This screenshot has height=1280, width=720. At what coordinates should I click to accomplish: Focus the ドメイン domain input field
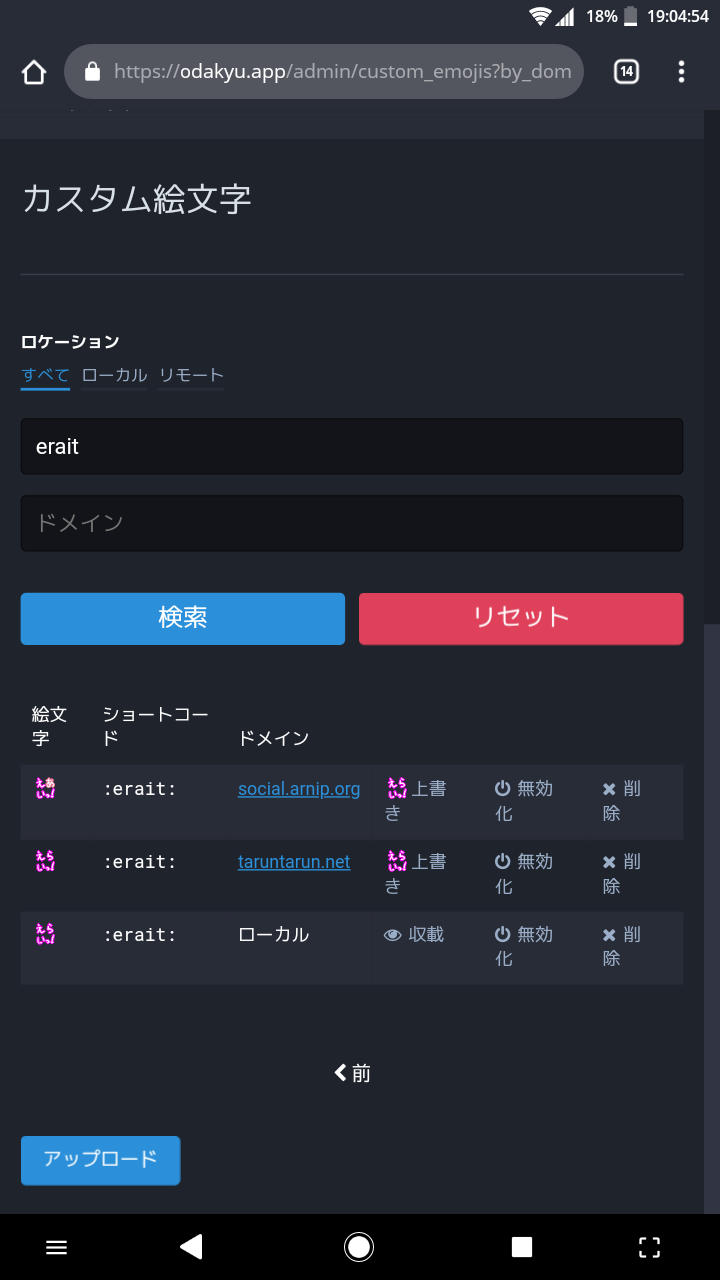[x=352, y=523]
